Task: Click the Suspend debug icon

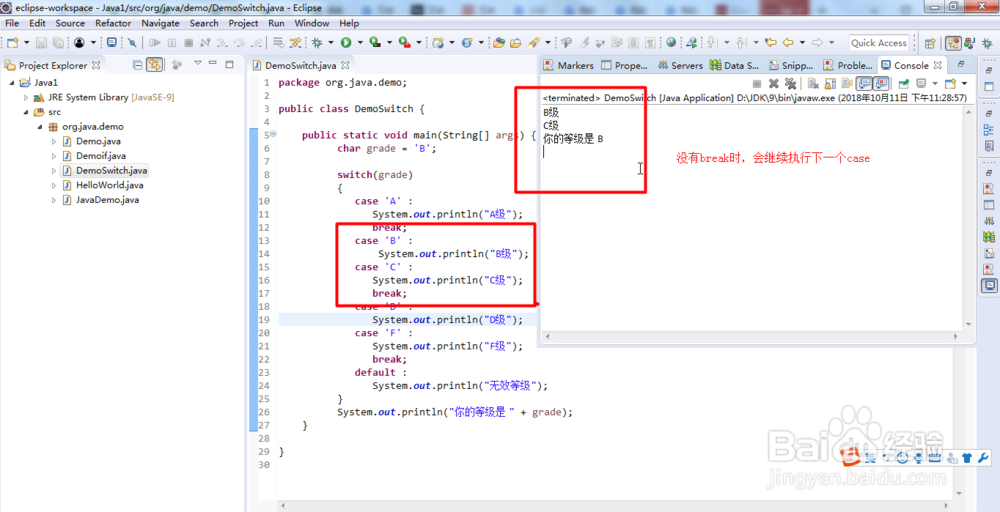Action: coord(172,43)
